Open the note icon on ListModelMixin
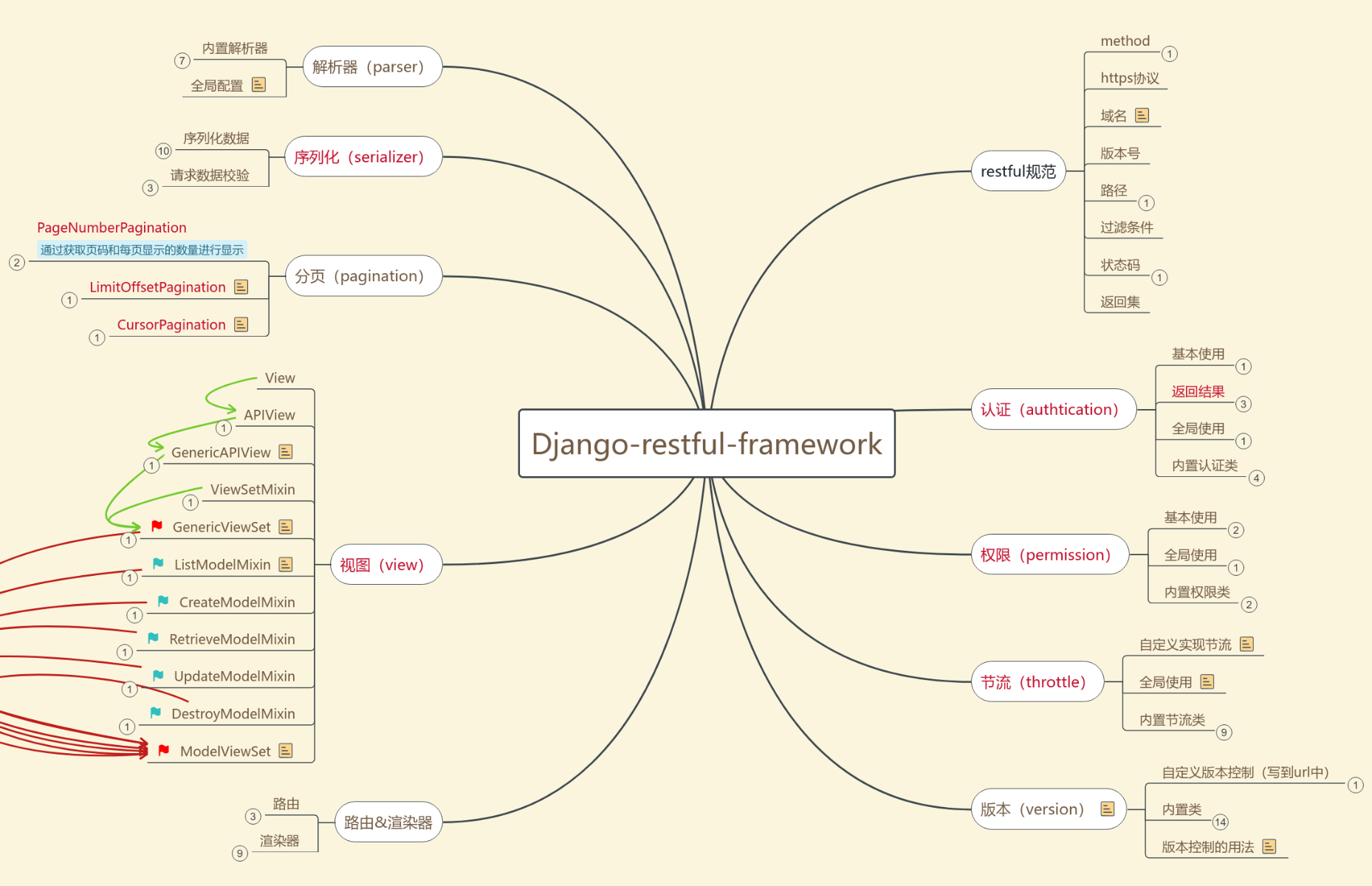Screen dimensions: 1372x886 (284, 563)
